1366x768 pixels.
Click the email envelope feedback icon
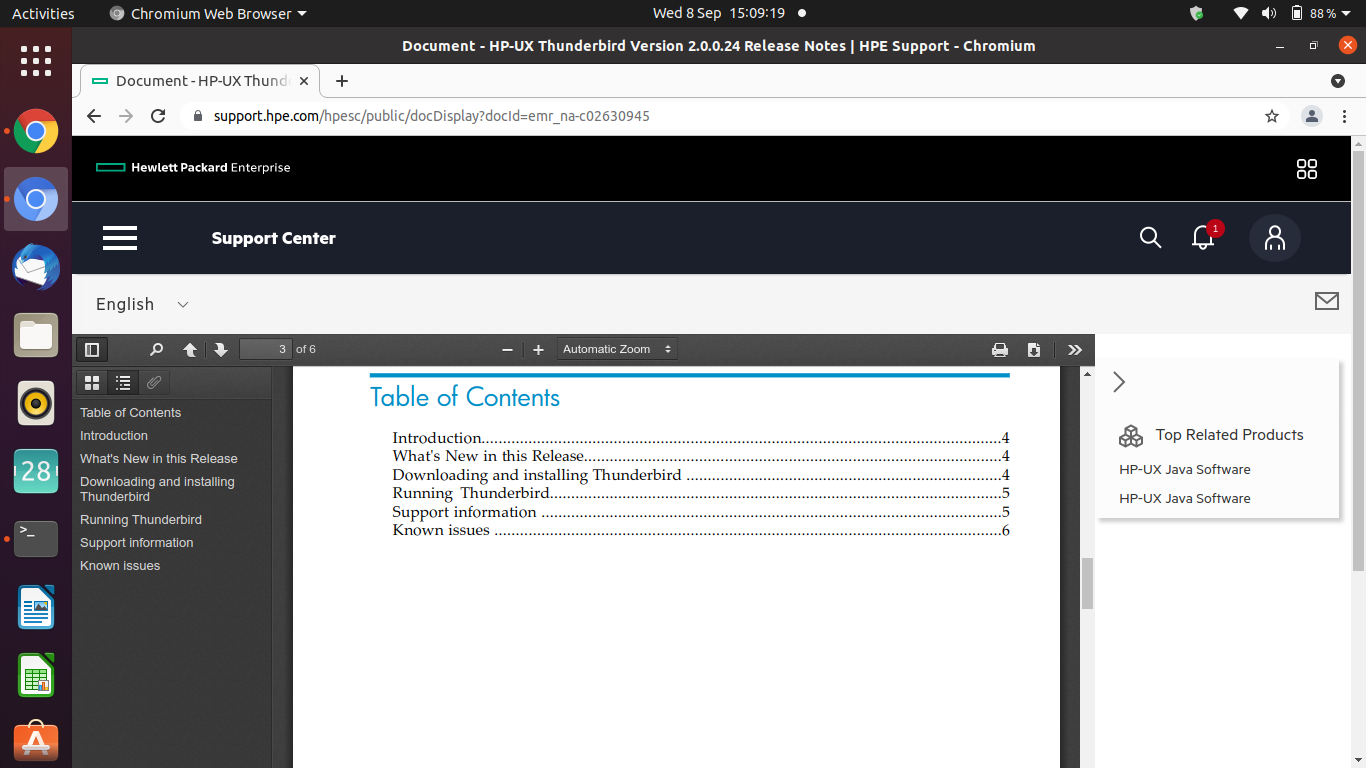(x=1327, y=301)
